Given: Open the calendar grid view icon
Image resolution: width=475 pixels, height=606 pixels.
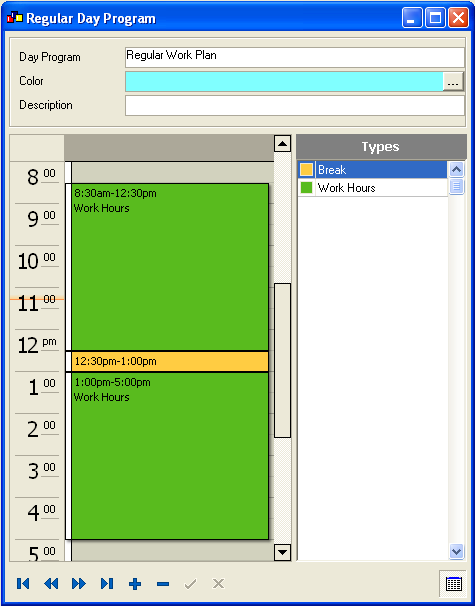Looking at the screenshot, I should click(x=453, y=584).
